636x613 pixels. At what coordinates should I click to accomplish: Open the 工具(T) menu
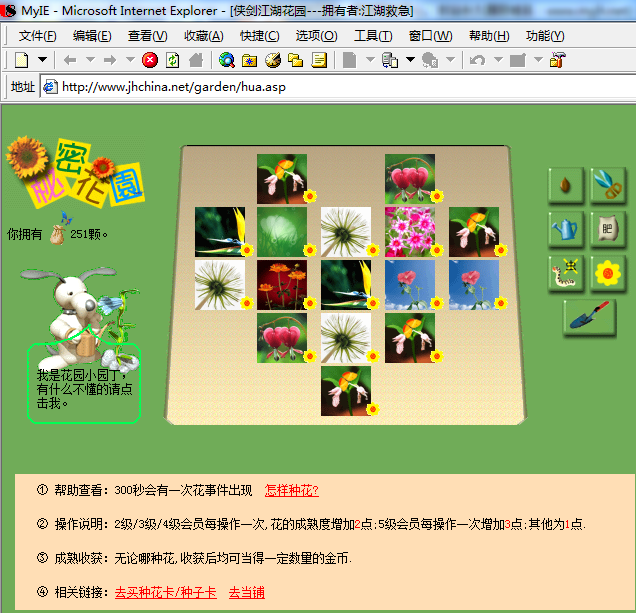[373, 36]
